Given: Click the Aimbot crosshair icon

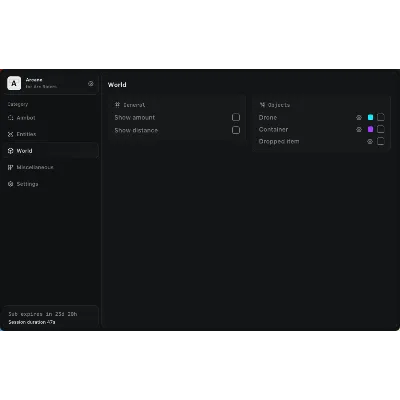Looking at the screenshot, I should 11,118.
